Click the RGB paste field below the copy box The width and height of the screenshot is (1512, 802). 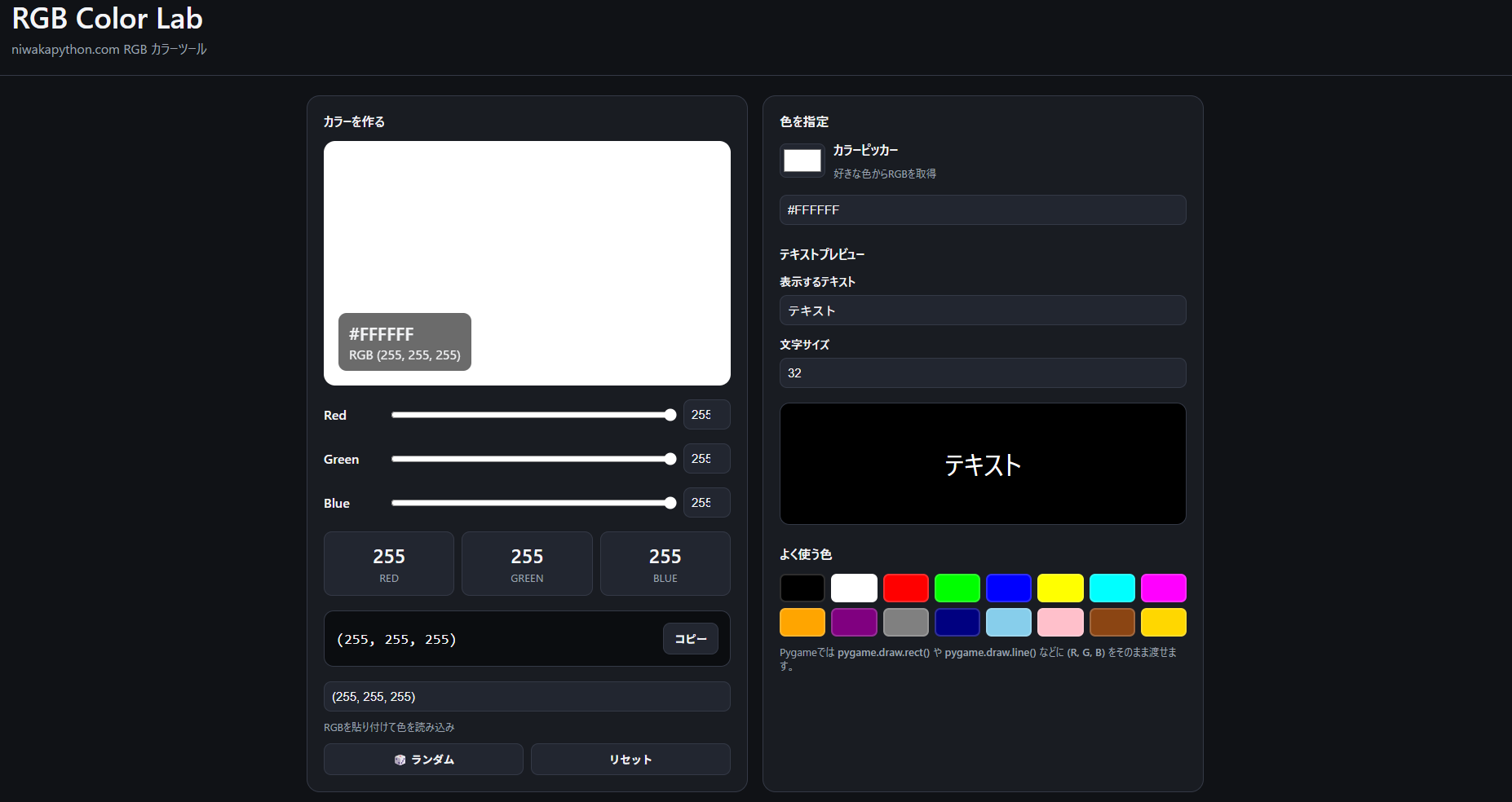point(527,697)
